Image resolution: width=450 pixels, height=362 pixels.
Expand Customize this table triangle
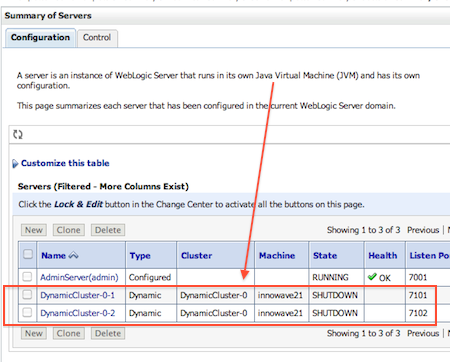click(15, 164)
